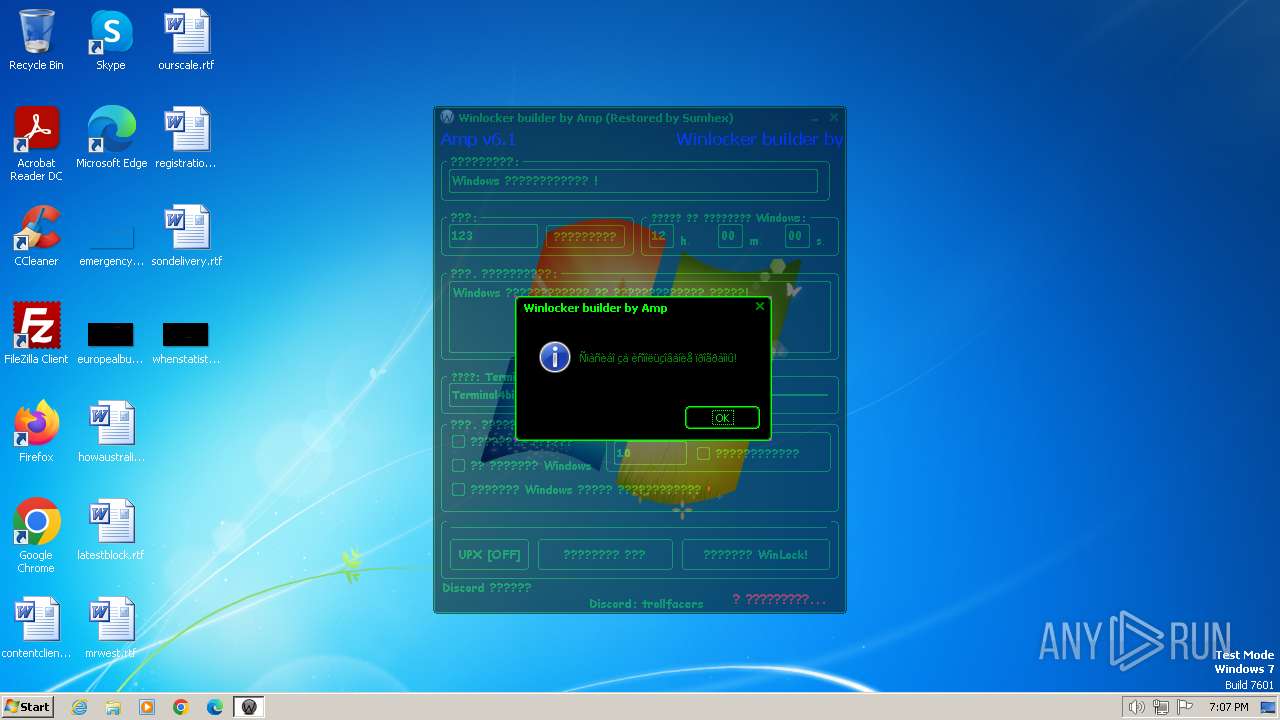Screen dimensions: 1280x720
Task: Close the Winlocker builder message dialog
Action: click(760, 307)
